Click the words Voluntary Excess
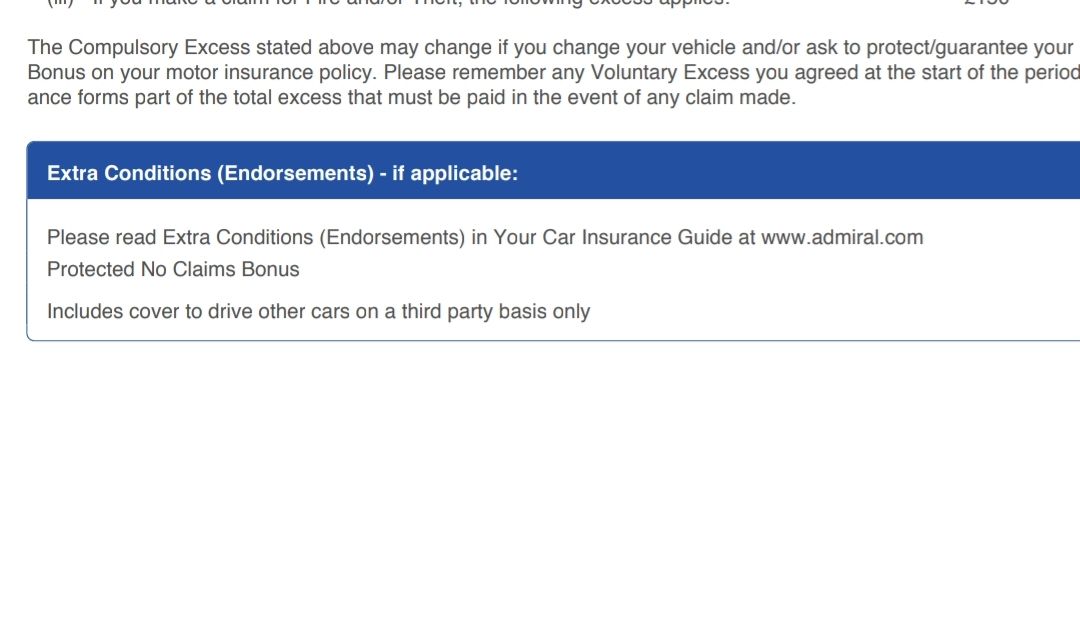 [x=669, y=72]
